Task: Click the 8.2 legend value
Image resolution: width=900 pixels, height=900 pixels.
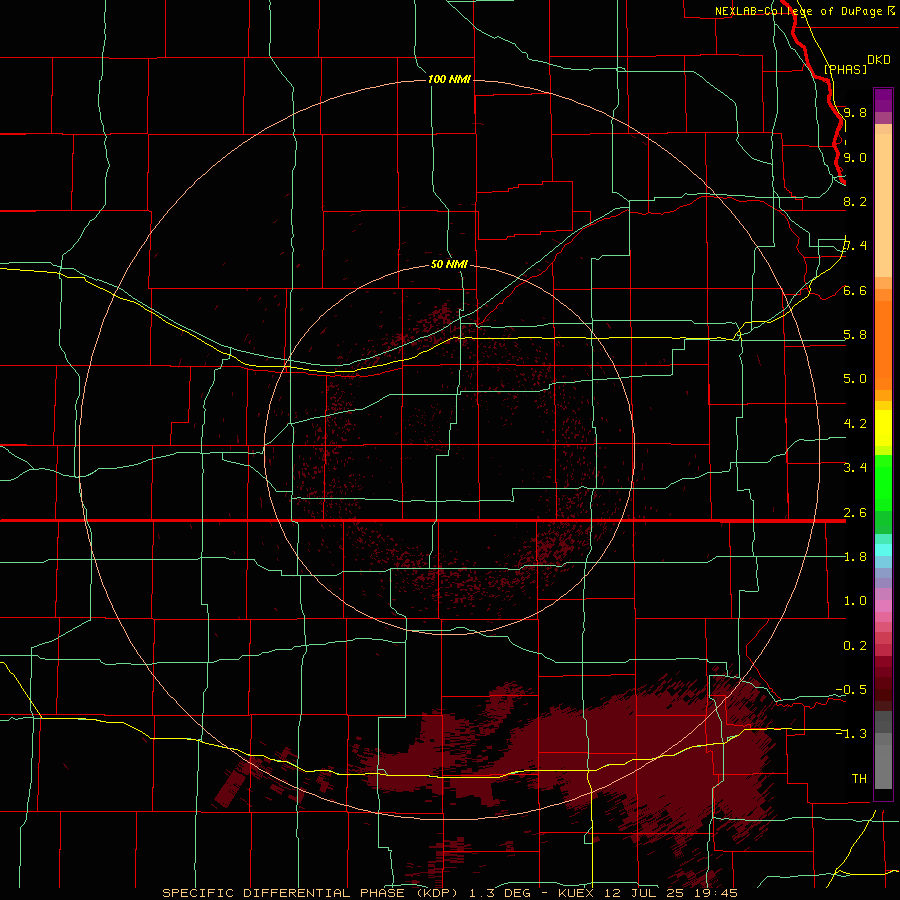Action: tap(855, 201)
